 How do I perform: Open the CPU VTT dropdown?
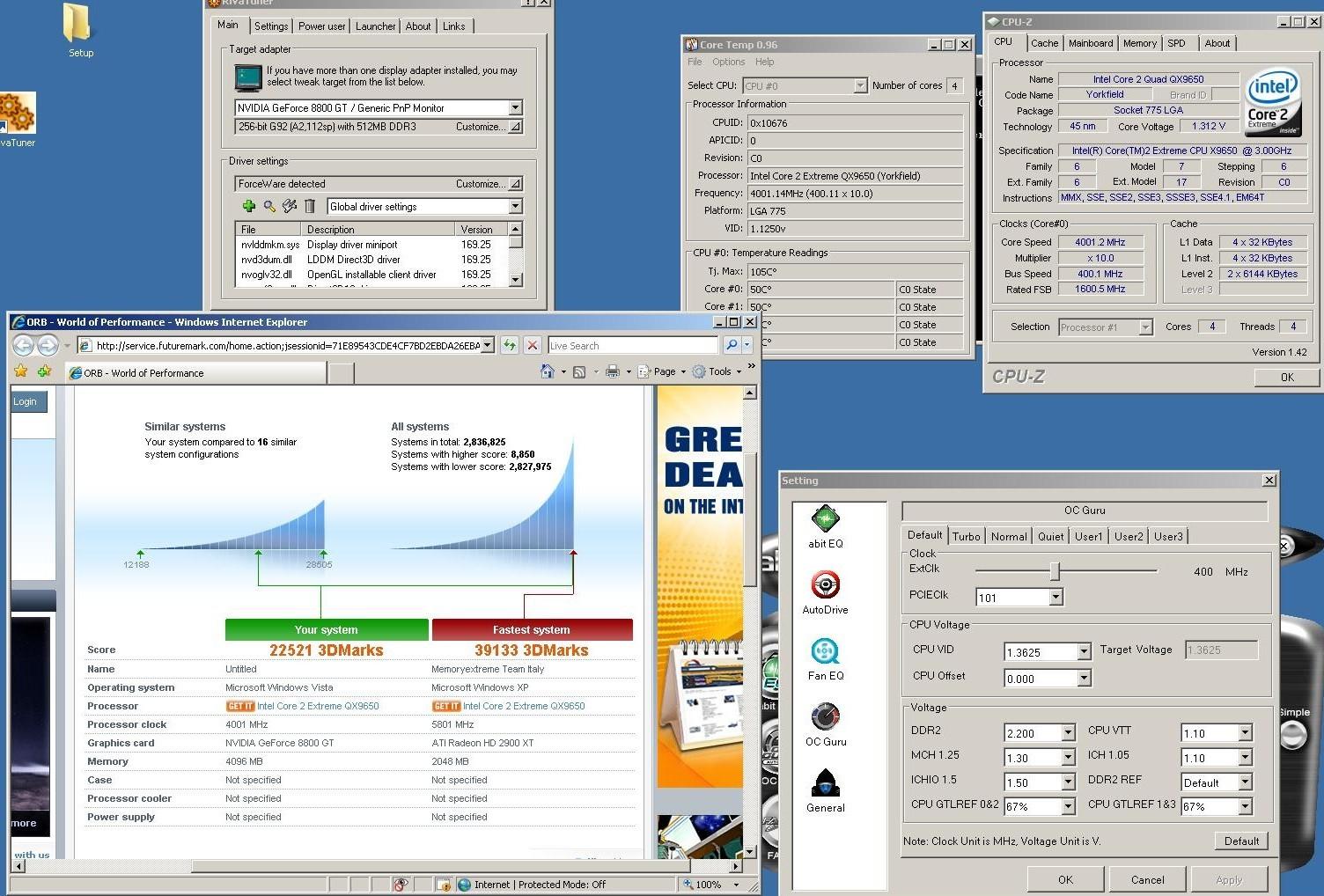[x=1245, y=733]
